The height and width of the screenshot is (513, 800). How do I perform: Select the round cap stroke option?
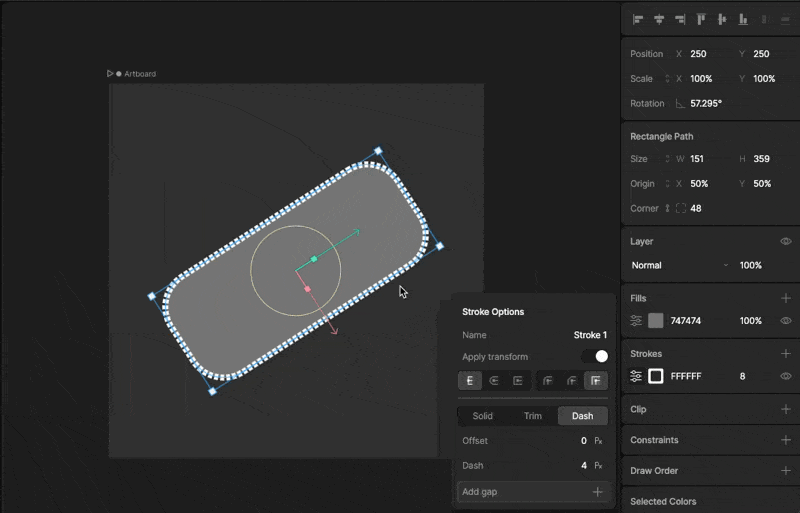494,380
